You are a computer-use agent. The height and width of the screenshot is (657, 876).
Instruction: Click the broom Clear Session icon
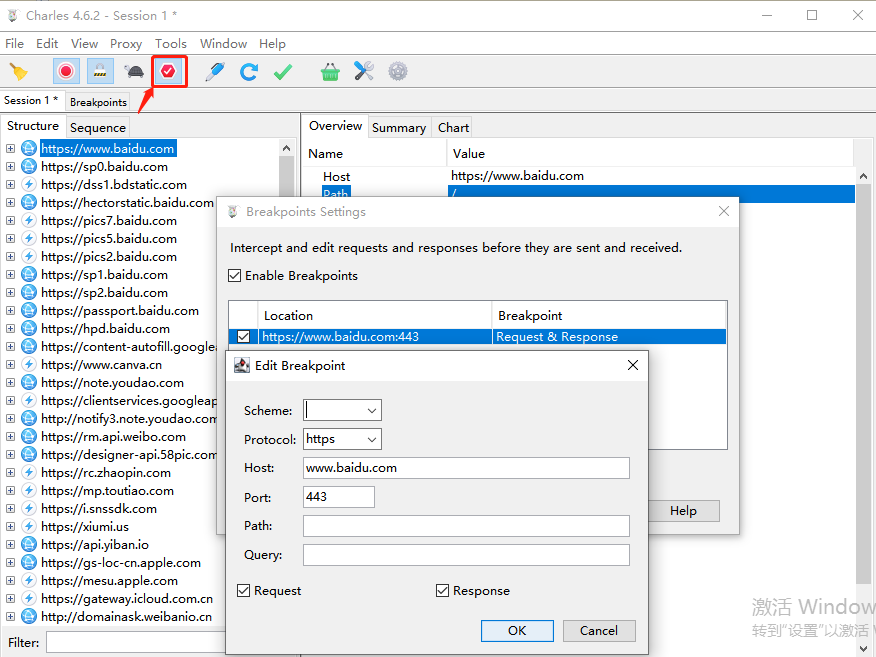[19, 71]
